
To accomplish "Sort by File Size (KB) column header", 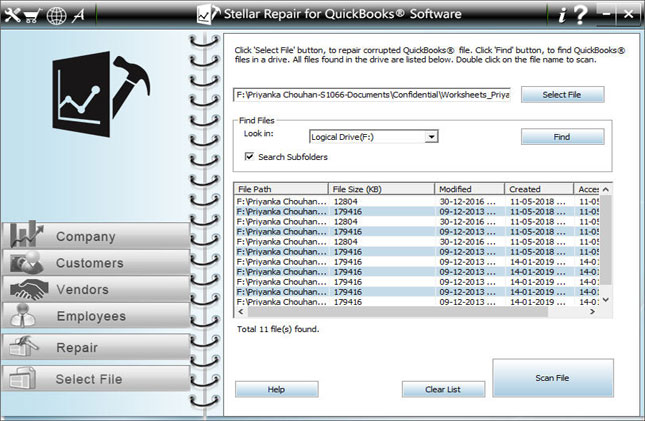I will [381, 189].
